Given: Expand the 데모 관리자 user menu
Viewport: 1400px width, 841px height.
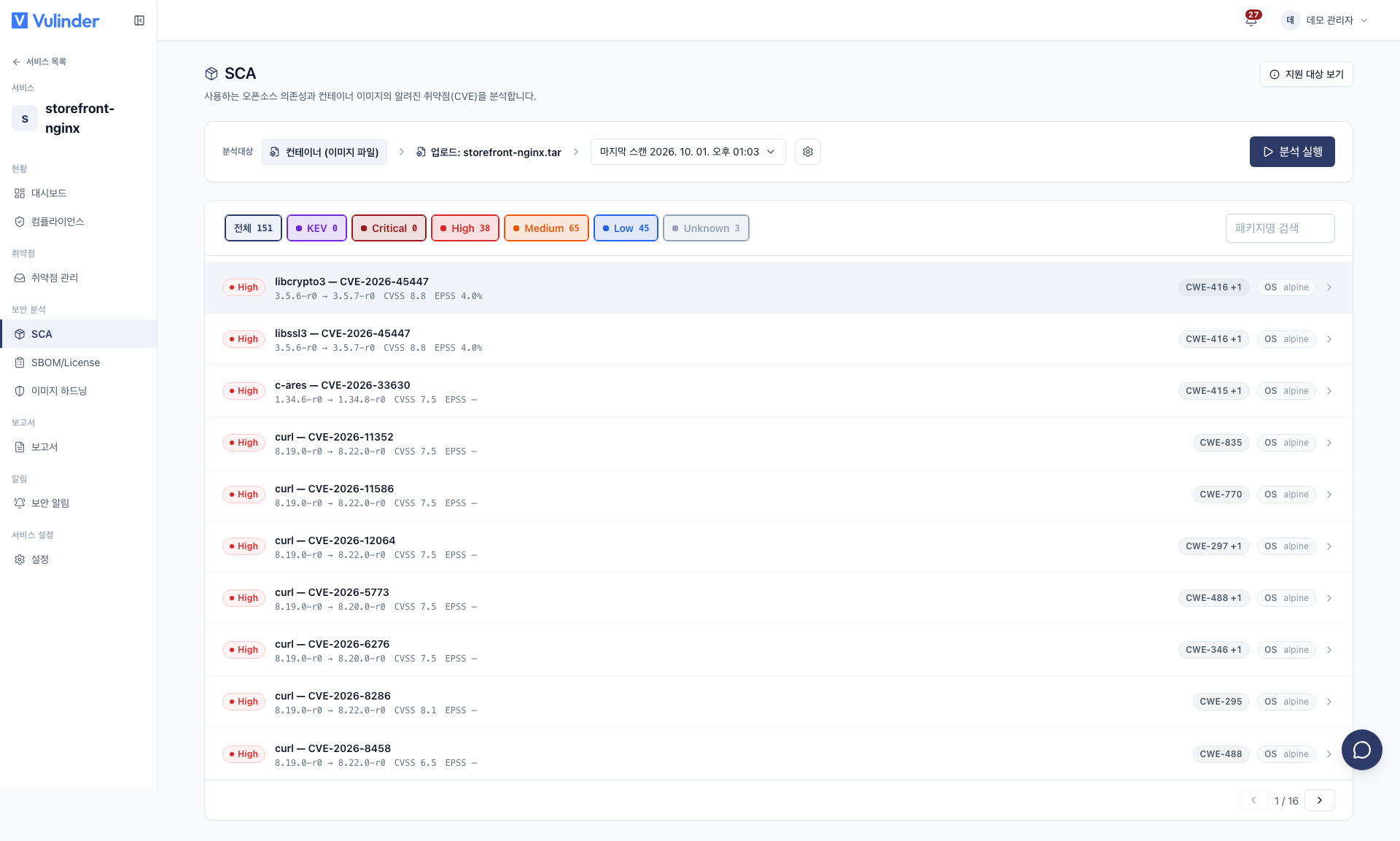Looking at the screenshot, I should 1325,20.
